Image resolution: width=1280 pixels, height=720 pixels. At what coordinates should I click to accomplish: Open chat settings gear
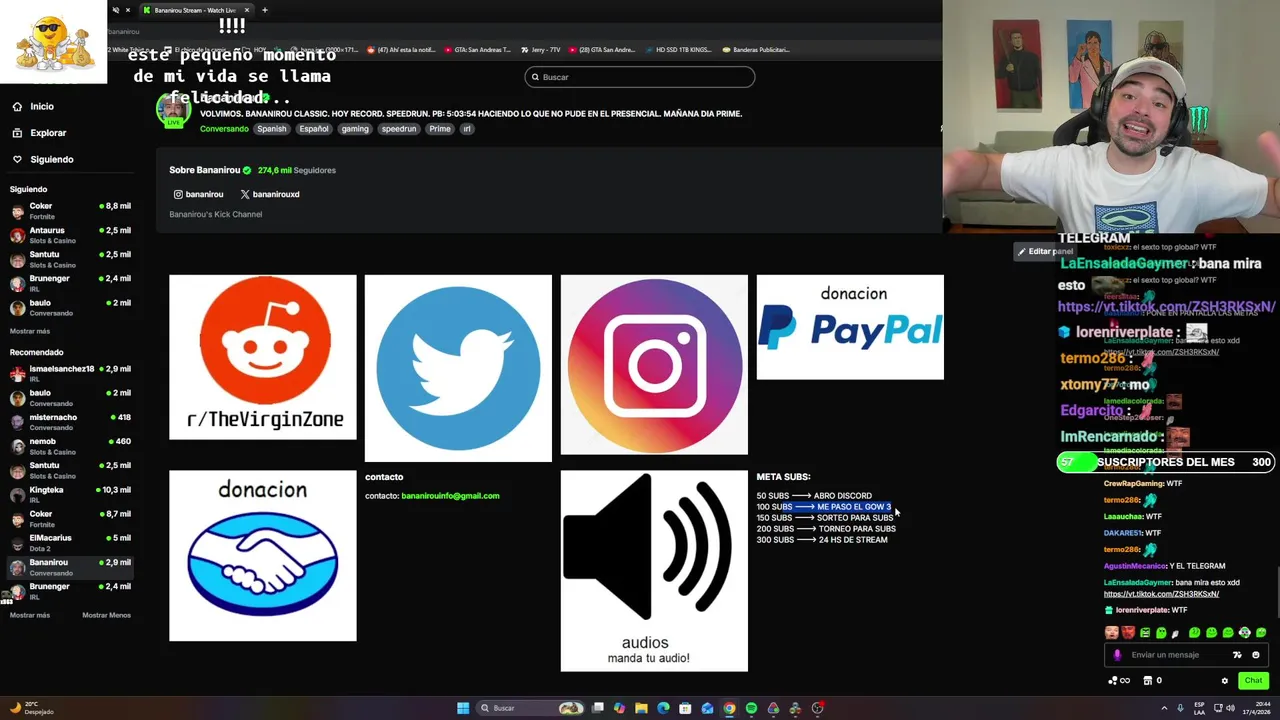[1224, 681]
